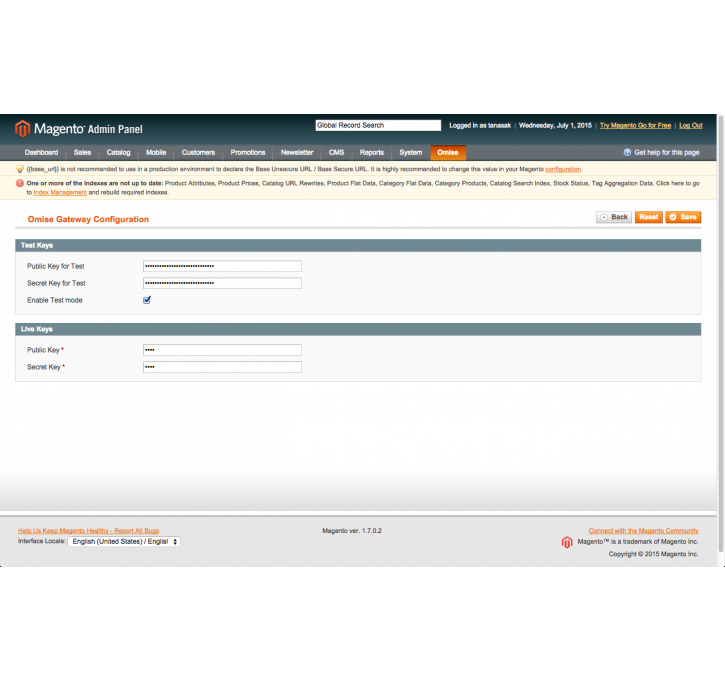The height and width of the screenshot is (680, 725).
Task: Click the Secret Key for Test field
Action: 222,283
